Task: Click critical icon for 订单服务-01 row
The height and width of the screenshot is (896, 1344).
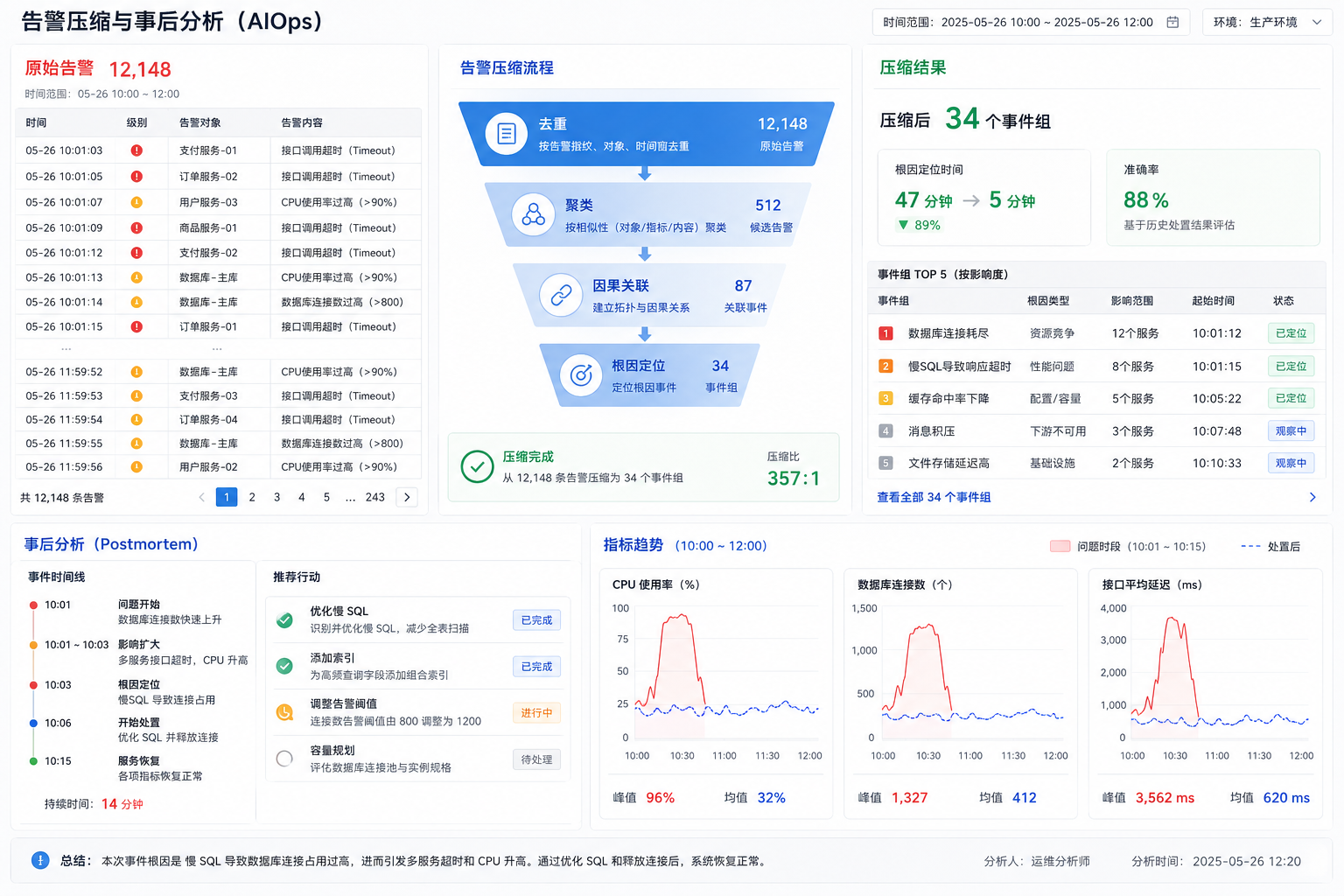Action: click(x=136, y=326)
